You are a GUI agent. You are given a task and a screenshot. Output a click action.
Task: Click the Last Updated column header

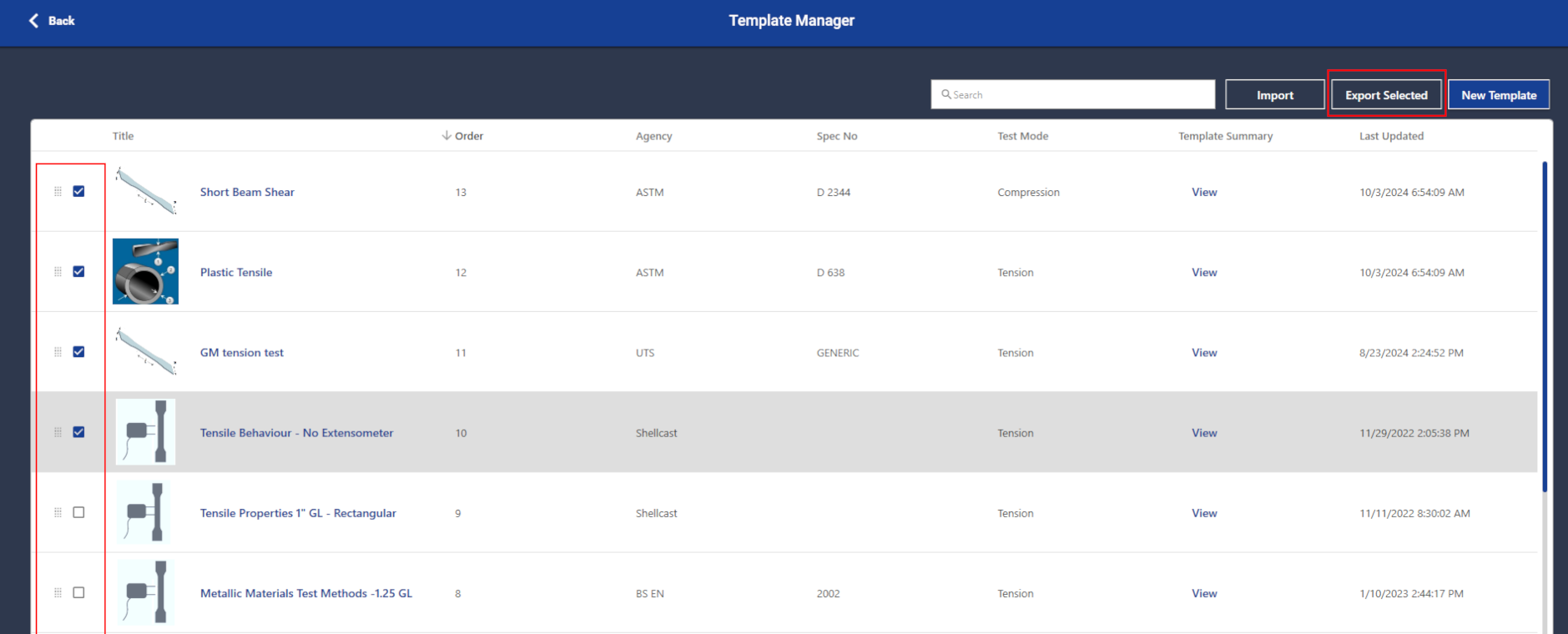coord(1391,136)
